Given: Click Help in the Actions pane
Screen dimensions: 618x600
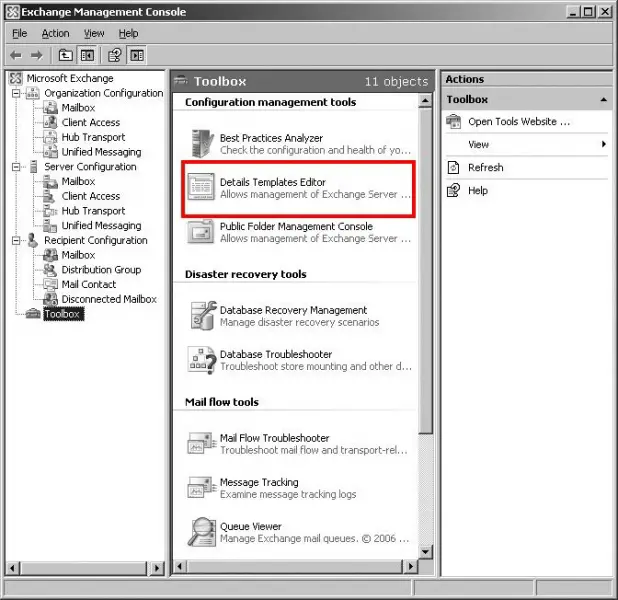Looking at the screenshot, I should point(478,191).
